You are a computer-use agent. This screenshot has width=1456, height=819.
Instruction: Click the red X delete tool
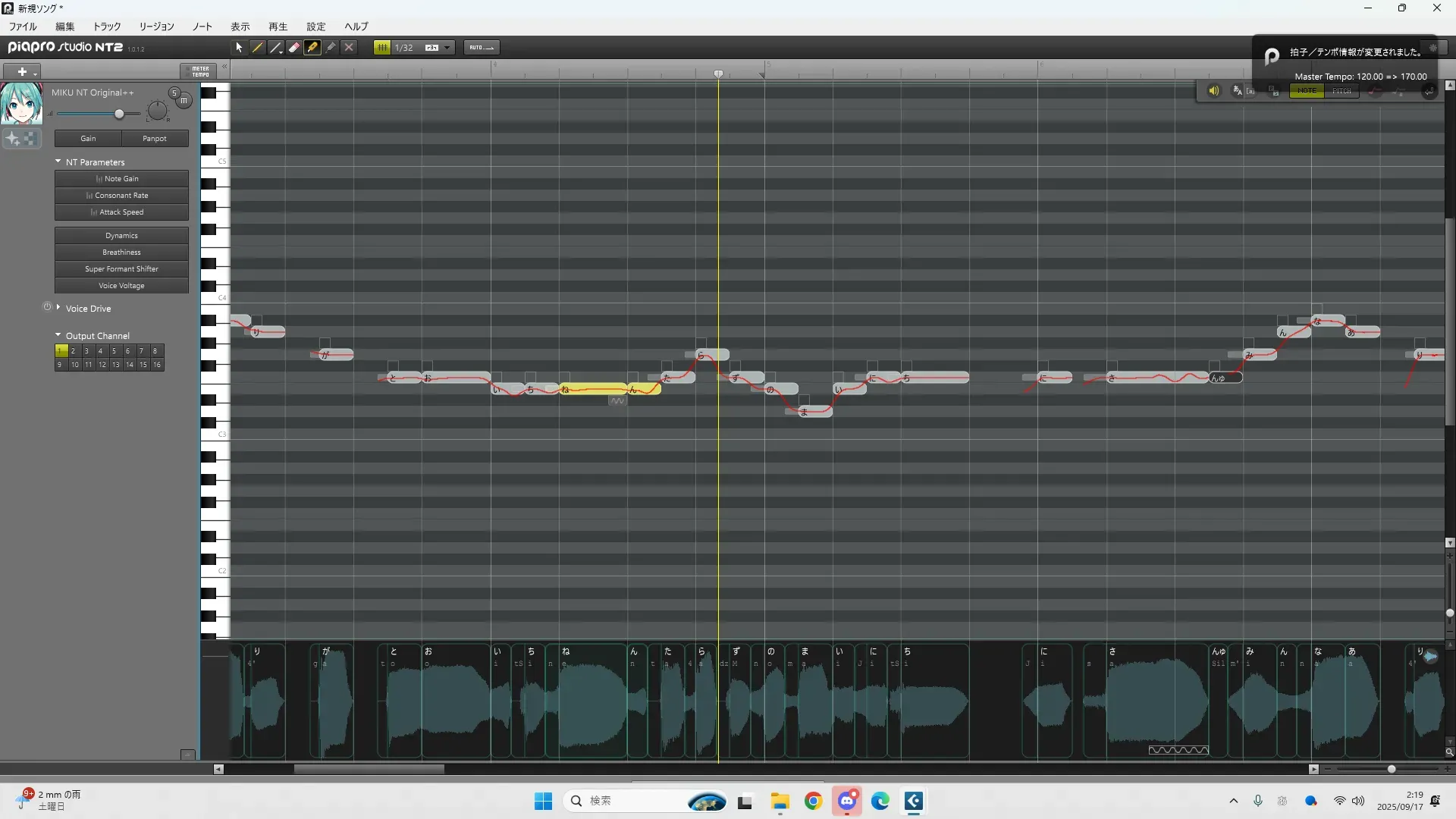(x=349, y=47)
